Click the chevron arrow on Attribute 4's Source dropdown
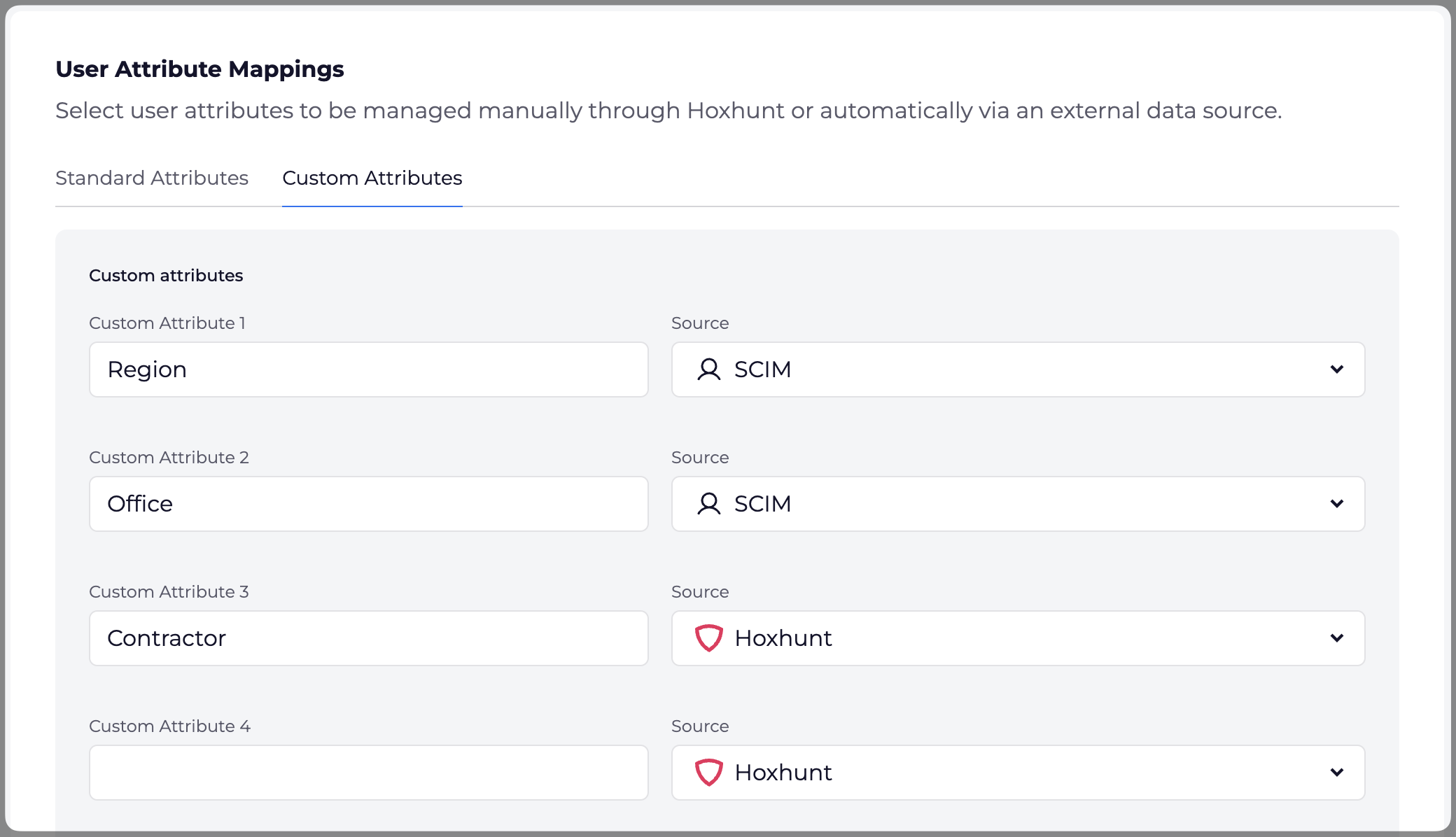 click(1337, 773)
